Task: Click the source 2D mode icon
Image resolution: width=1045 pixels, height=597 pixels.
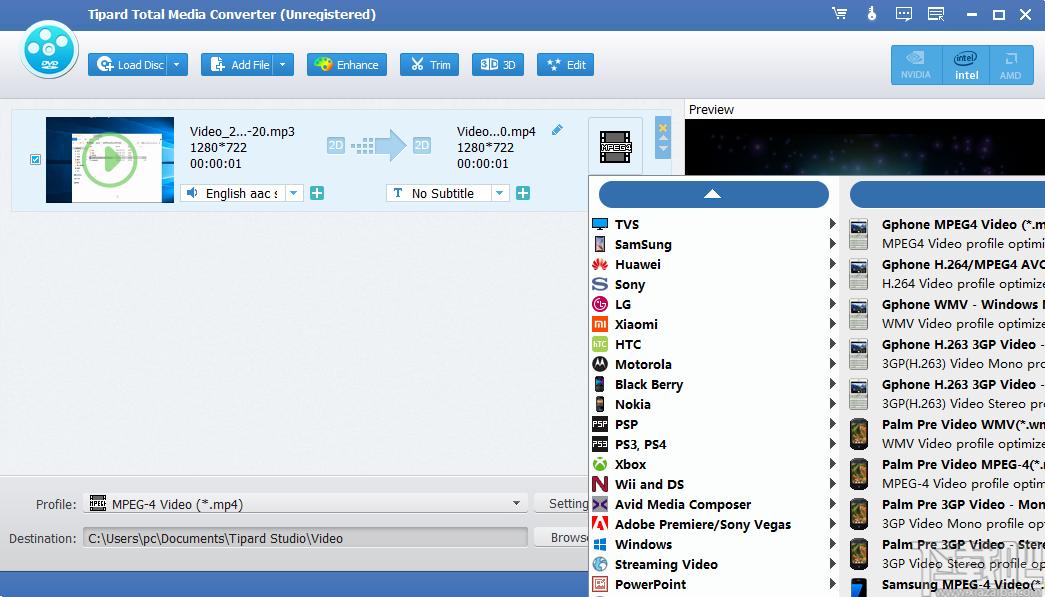Action: pos(336,145)
